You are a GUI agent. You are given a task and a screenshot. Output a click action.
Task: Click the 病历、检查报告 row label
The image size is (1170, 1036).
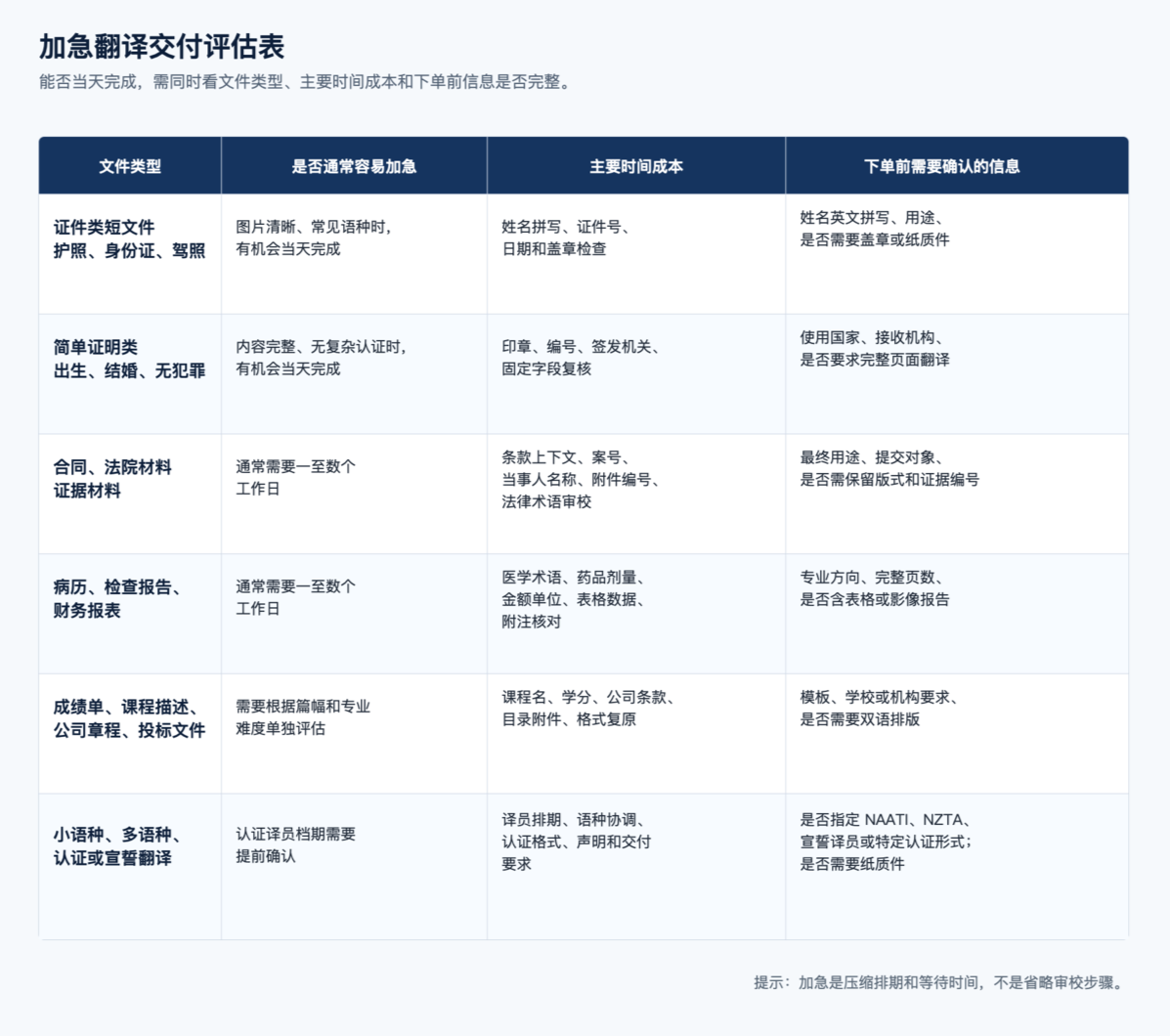click(x=117, y=598)
